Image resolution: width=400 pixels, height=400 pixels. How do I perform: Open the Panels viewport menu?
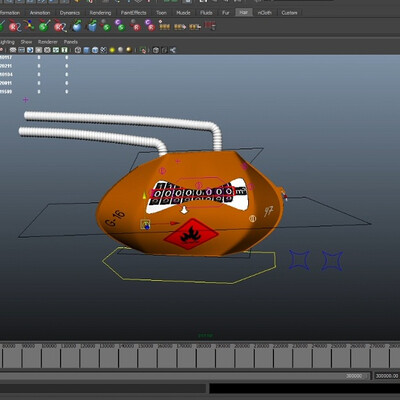[x=71, y=42]
